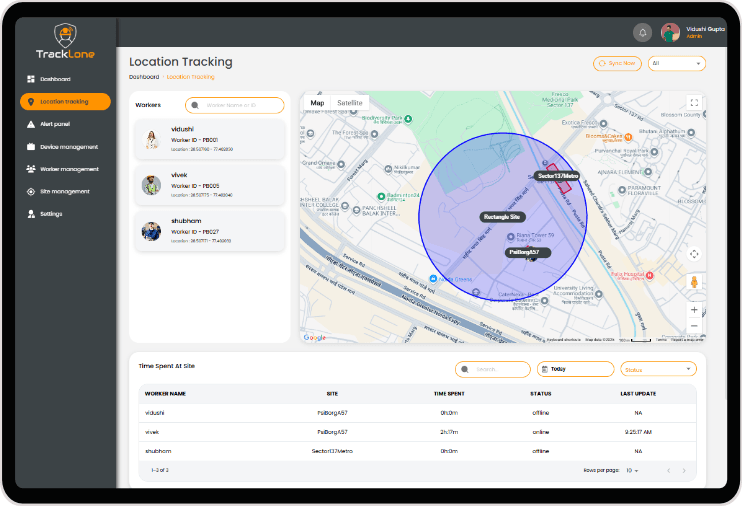This screenshot has width=742, height=506.
Task: Click the Site management target icon
Action: pyautogui.click(x=31, y=192)
